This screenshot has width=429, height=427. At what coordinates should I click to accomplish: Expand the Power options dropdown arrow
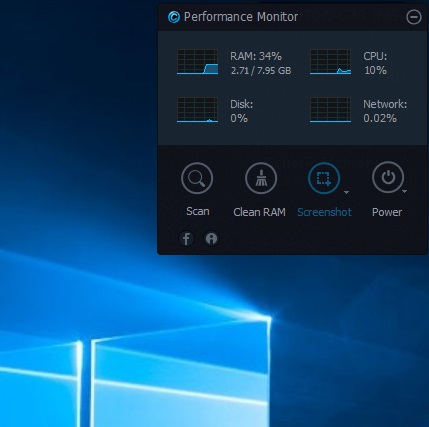pos(404,191)
